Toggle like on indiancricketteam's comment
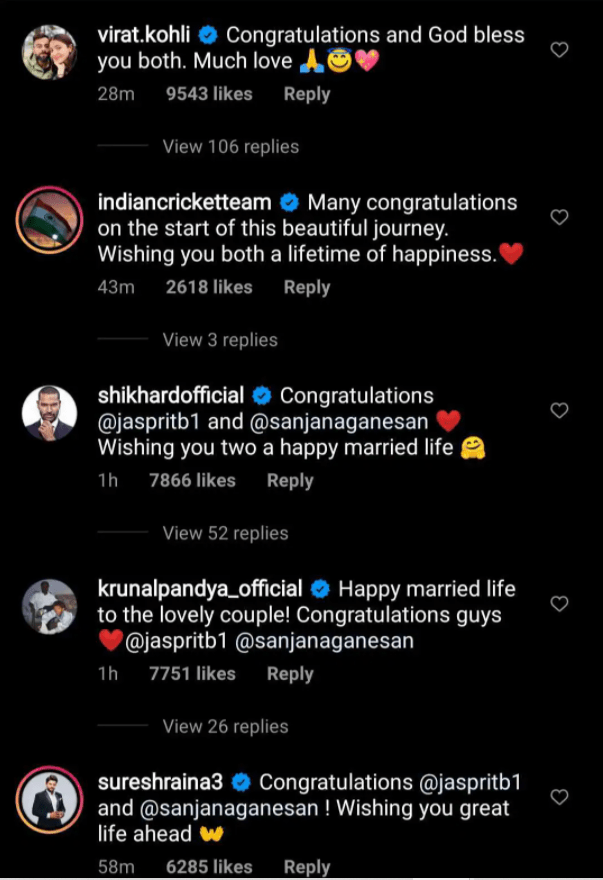This screenshot has width=603, height=880. (x=558, y=216)
